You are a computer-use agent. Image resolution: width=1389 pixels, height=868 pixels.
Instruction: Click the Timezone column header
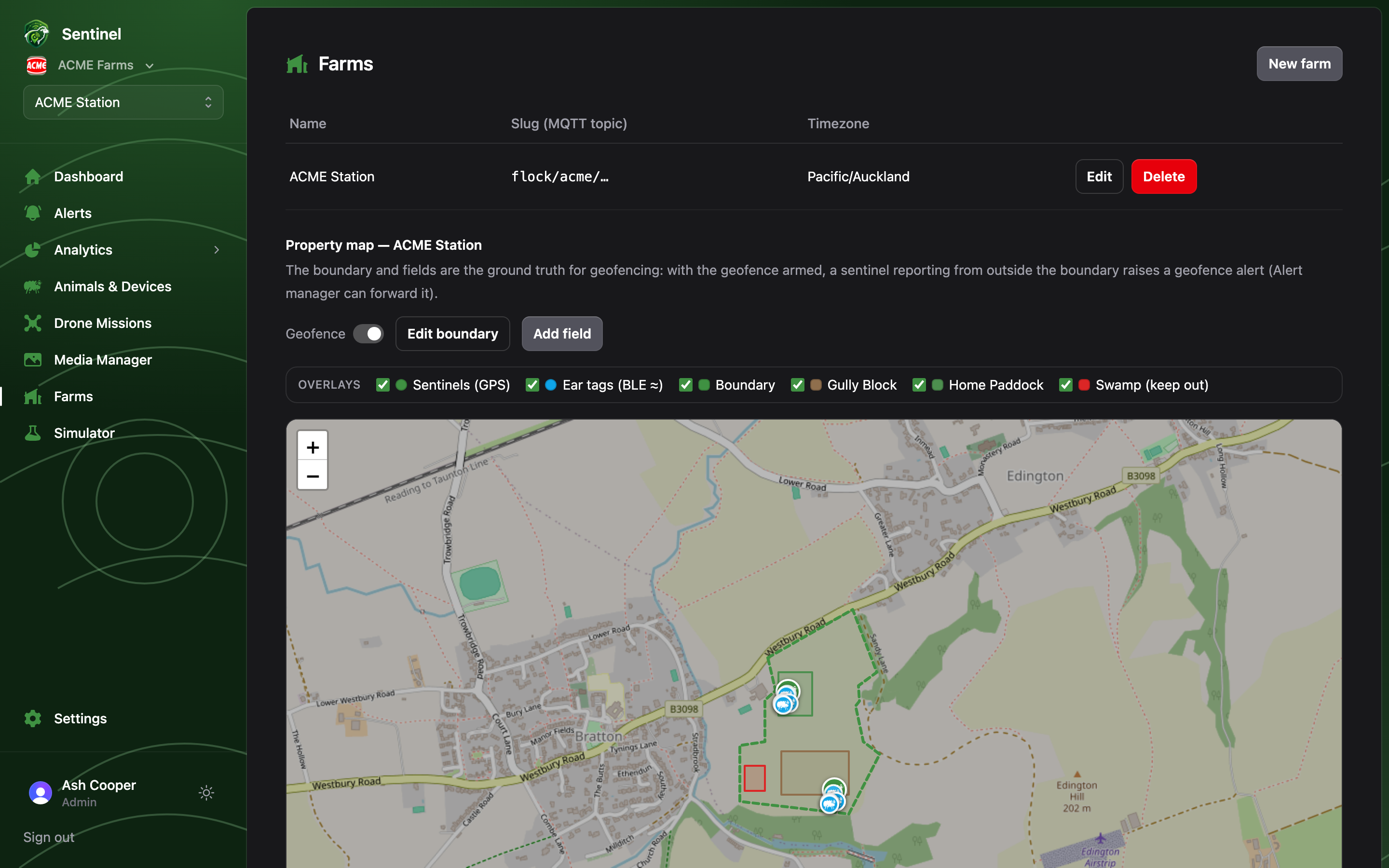pyautogui.click(x=838, y=124)
